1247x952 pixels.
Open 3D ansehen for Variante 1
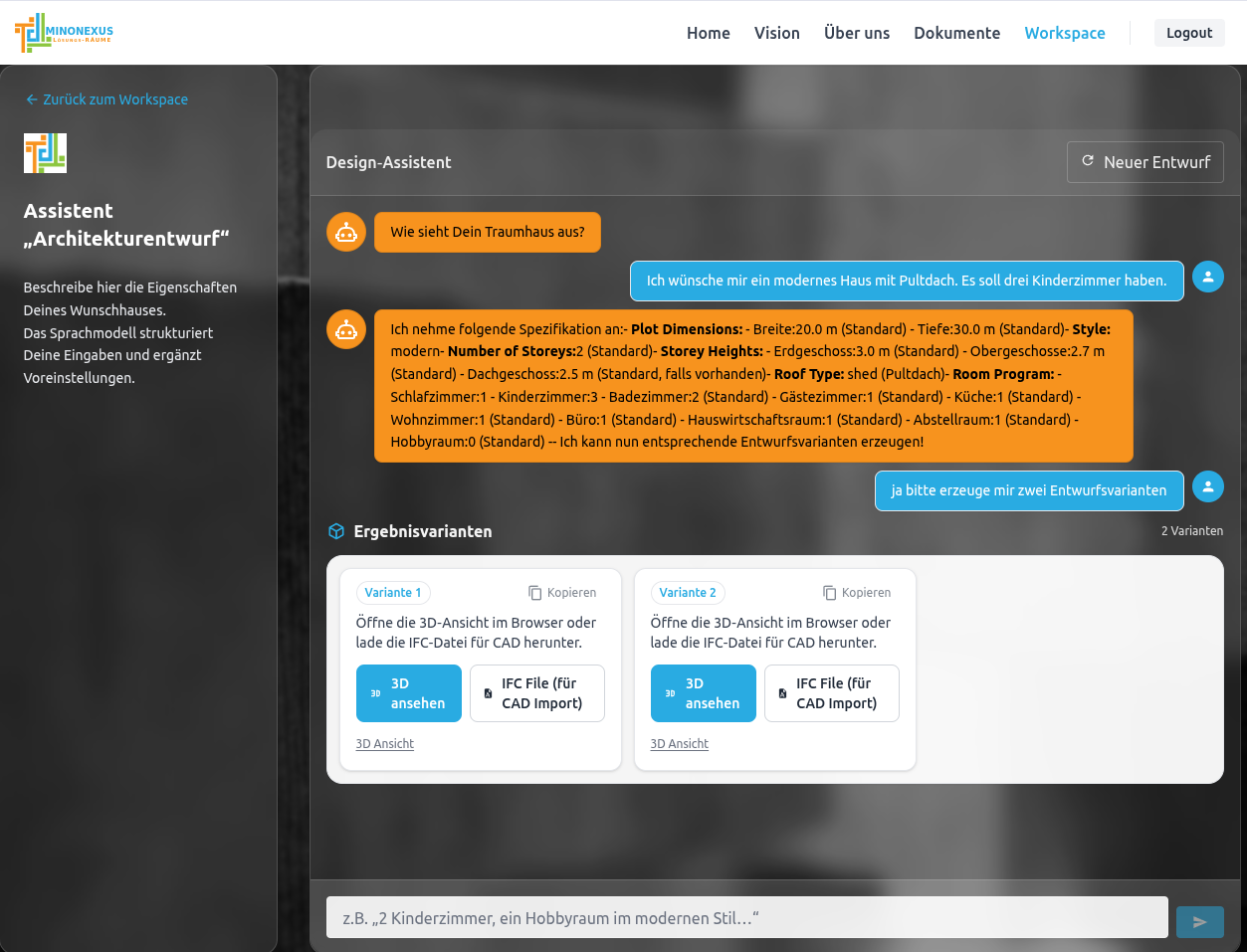408,693
